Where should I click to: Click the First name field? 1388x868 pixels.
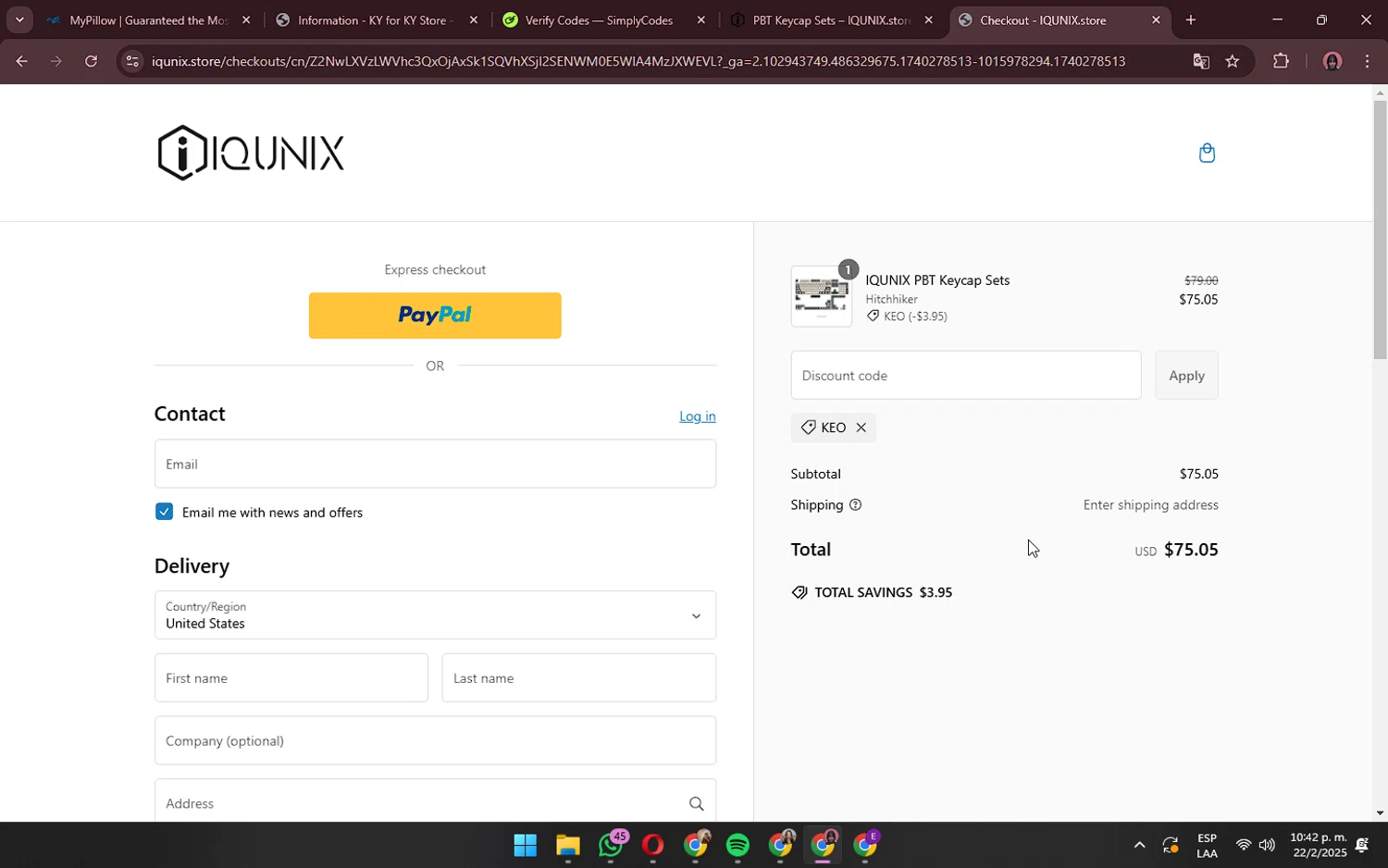pyautogui.click(x=291, y=678)
